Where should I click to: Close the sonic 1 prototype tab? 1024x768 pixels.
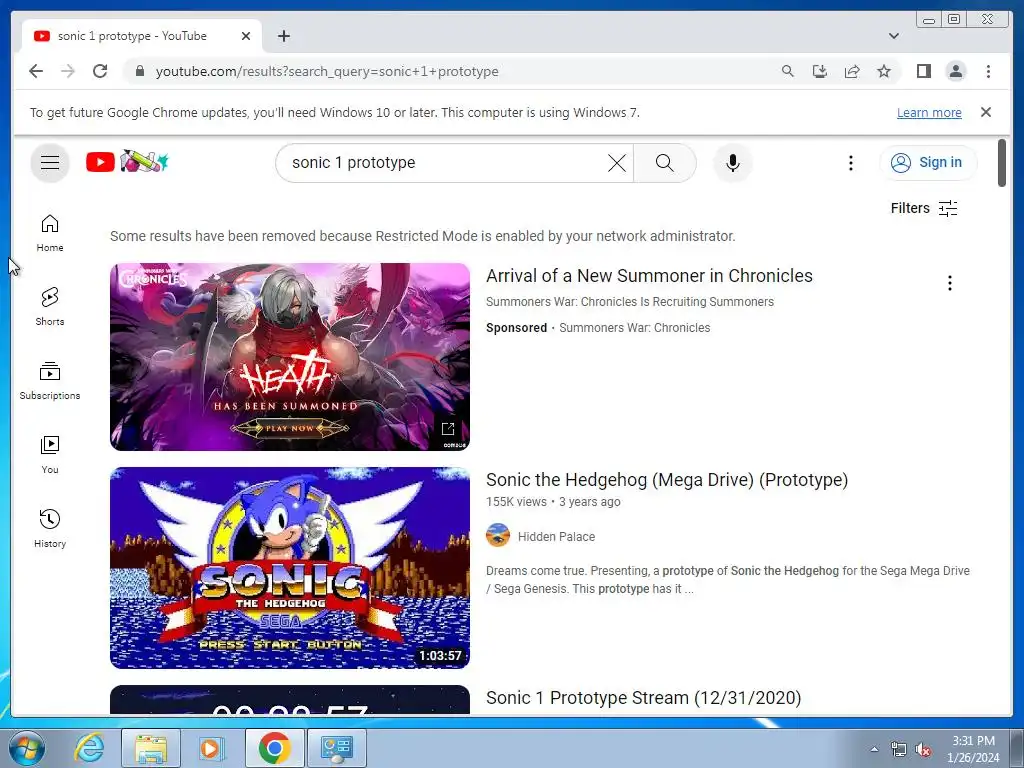[246, 36]
